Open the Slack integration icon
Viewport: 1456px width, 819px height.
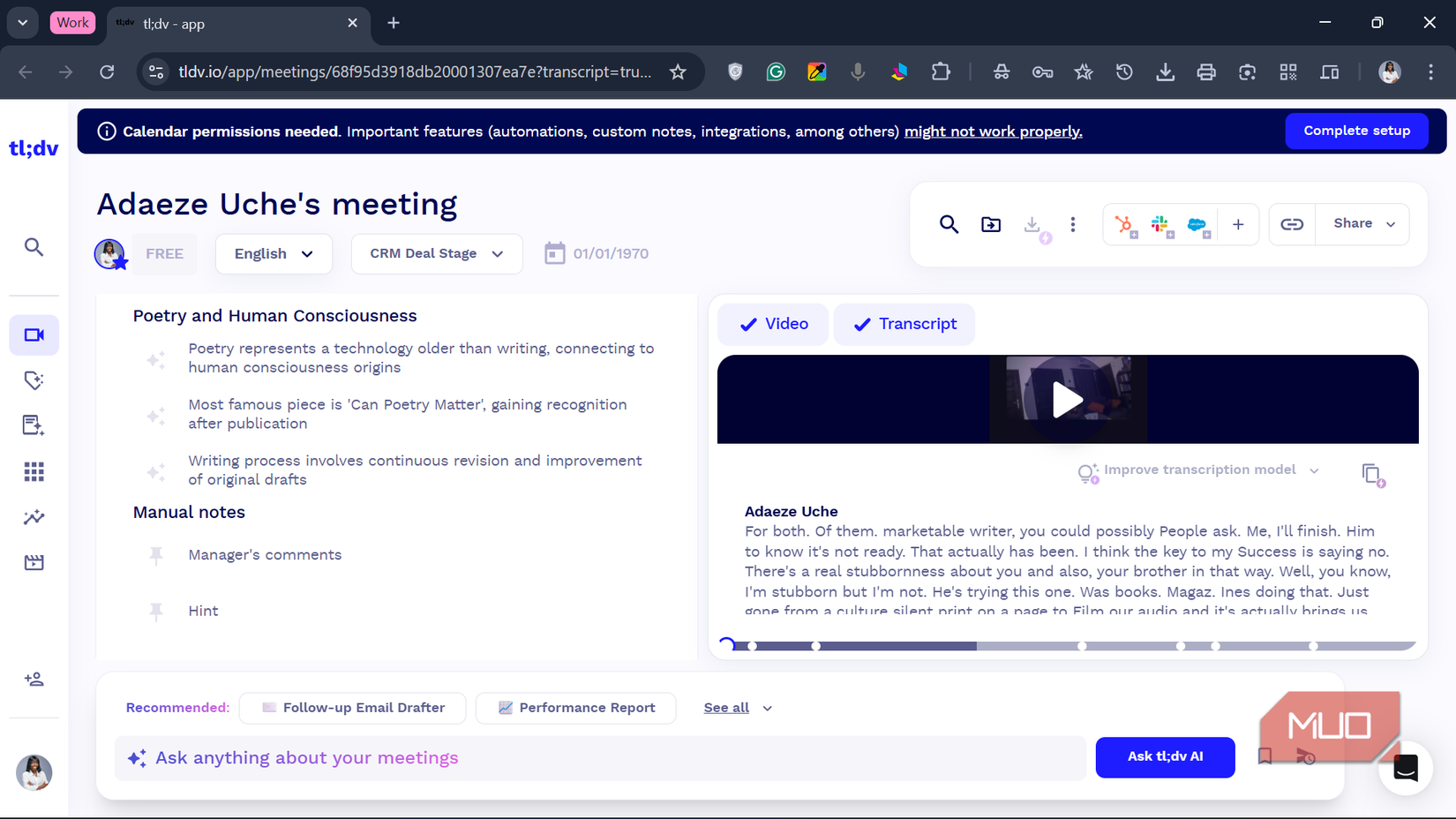[1160, 224]
